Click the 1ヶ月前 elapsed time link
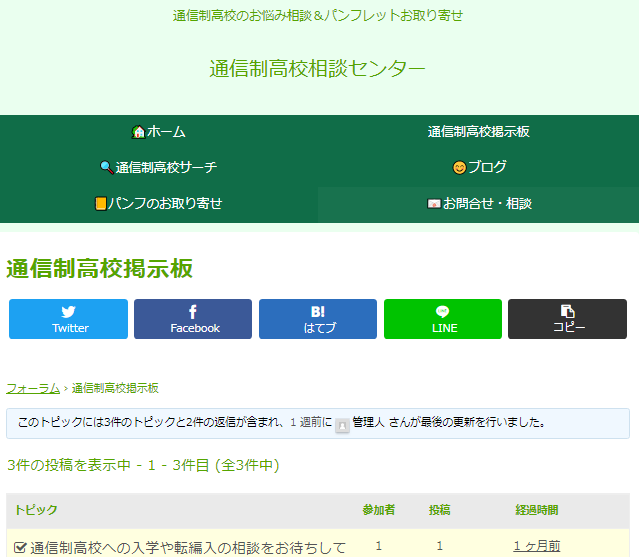 (x=537, y=546)
